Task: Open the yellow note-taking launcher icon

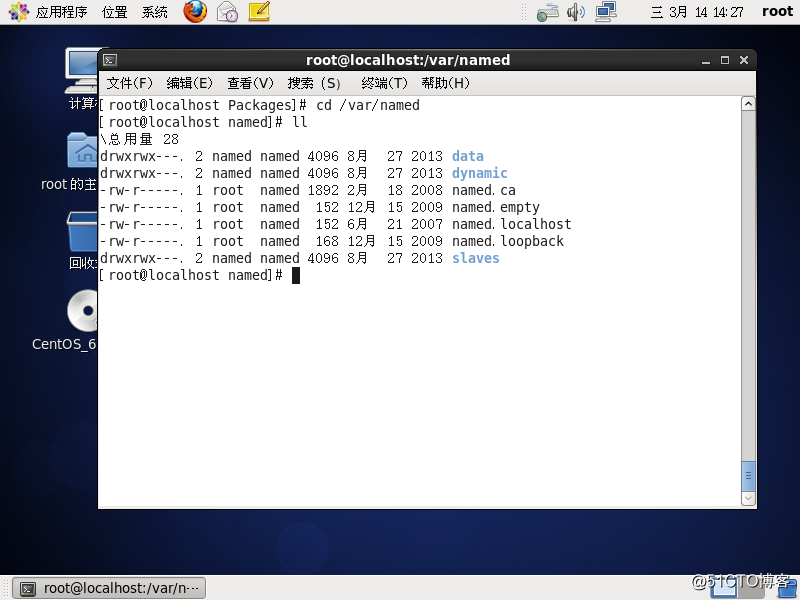Action: (x=259, y=12)
